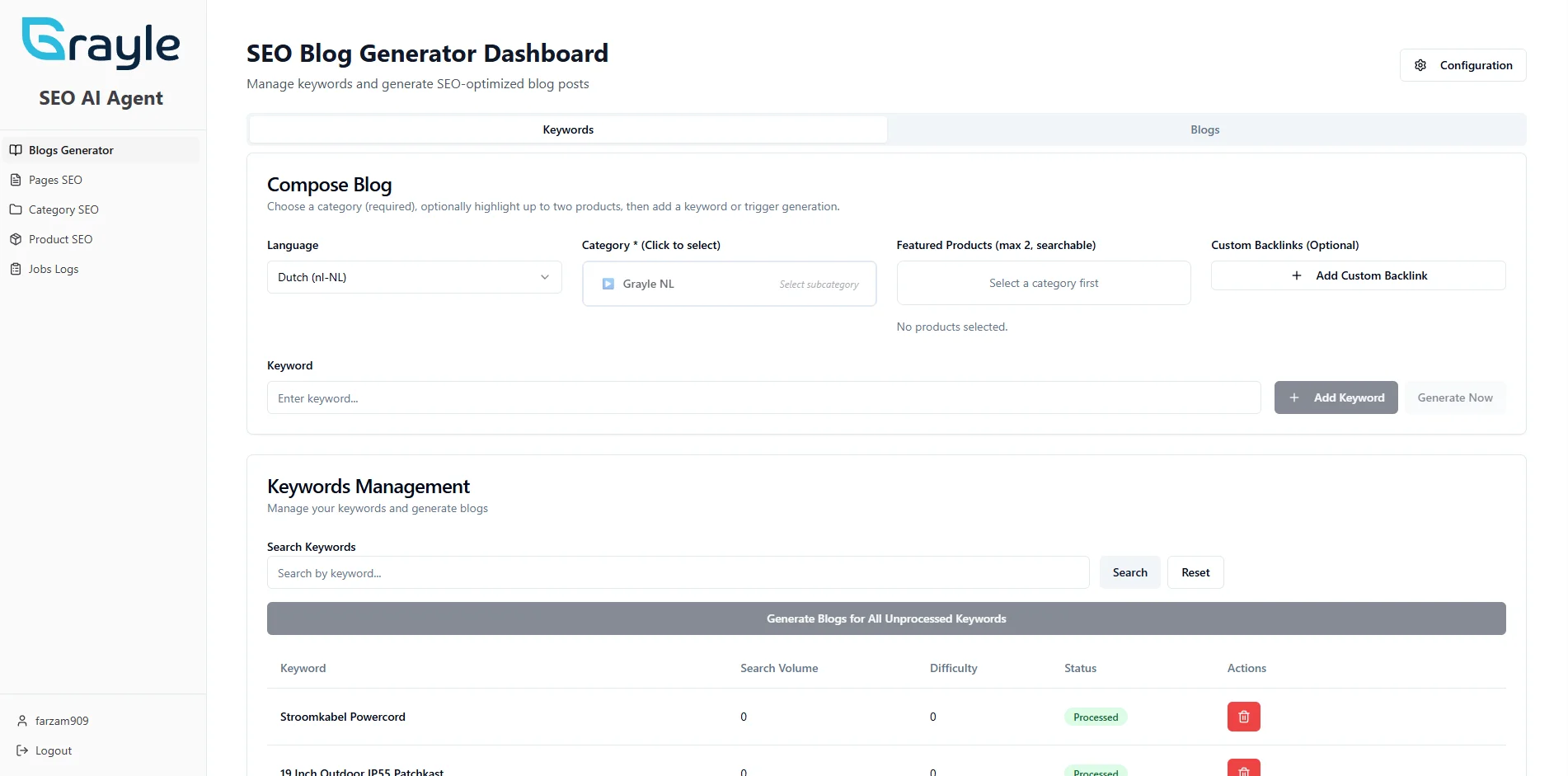Click the Logout arrow icon
This screenshot has height=776, width=1568.
pyautogui.click(x=22, y=750)
